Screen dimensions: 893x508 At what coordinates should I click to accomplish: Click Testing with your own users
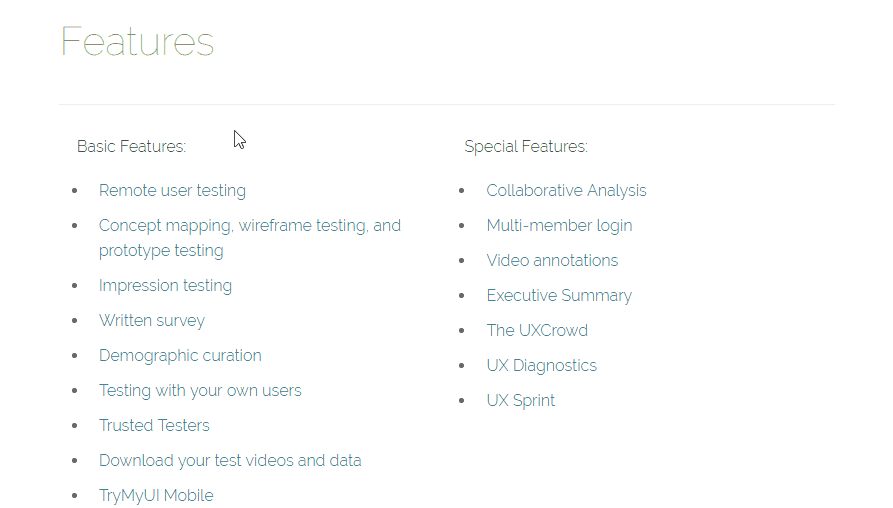(200, 391)
